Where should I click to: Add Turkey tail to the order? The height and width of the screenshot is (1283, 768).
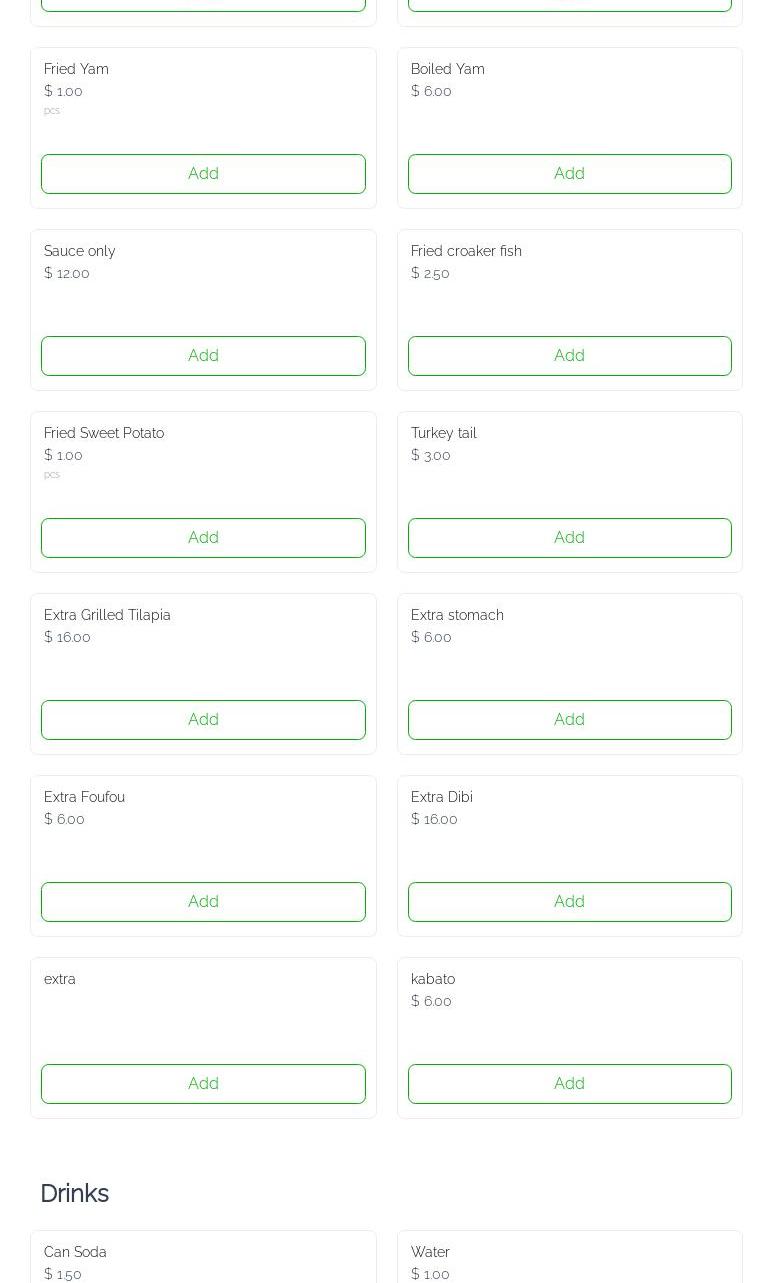[569, 538]
